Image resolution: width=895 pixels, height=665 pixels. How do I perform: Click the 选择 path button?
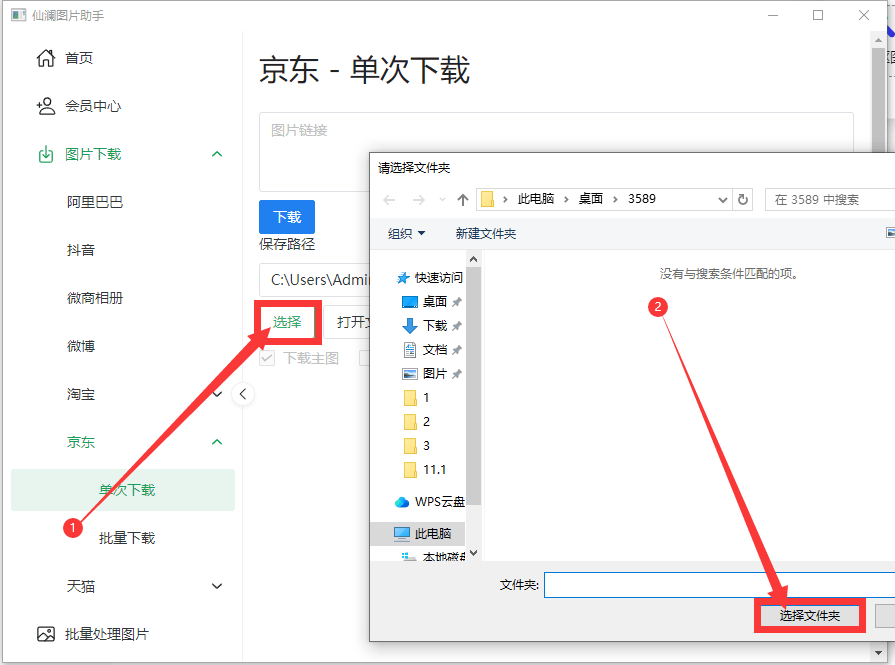[x=287, y=323]
